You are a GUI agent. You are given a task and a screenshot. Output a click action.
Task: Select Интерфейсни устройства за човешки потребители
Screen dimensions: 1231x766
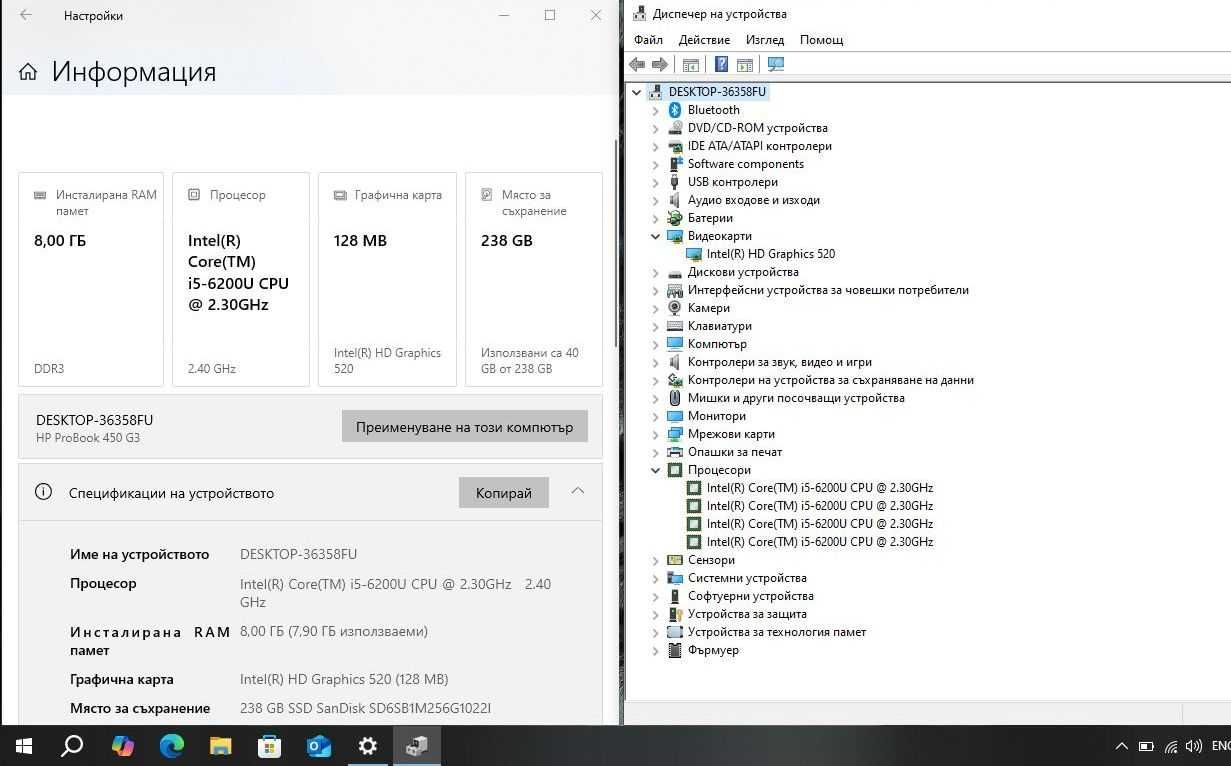pyautogui.click(x=828, y=290)
